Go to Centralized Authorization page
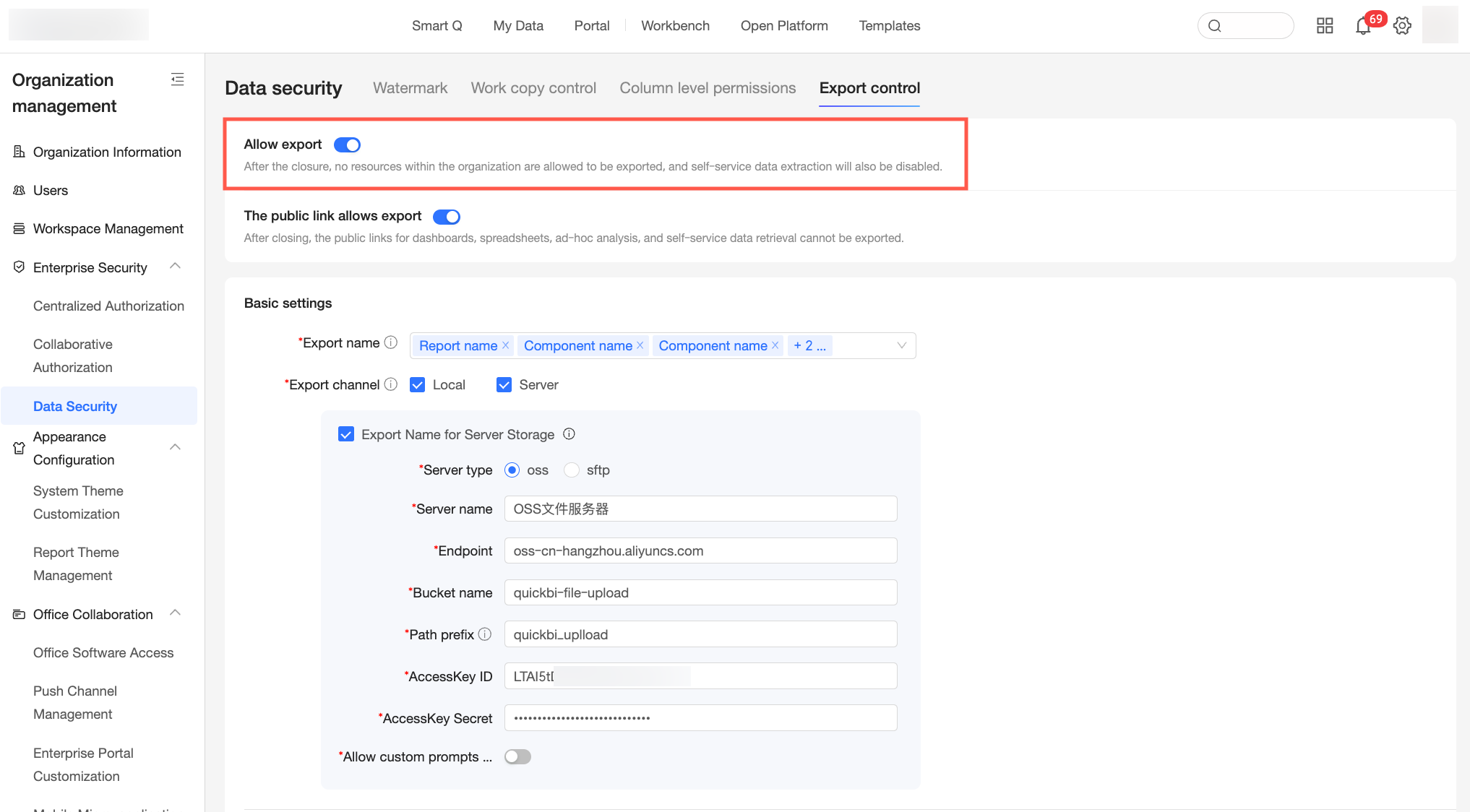 (x=108, y=306)
